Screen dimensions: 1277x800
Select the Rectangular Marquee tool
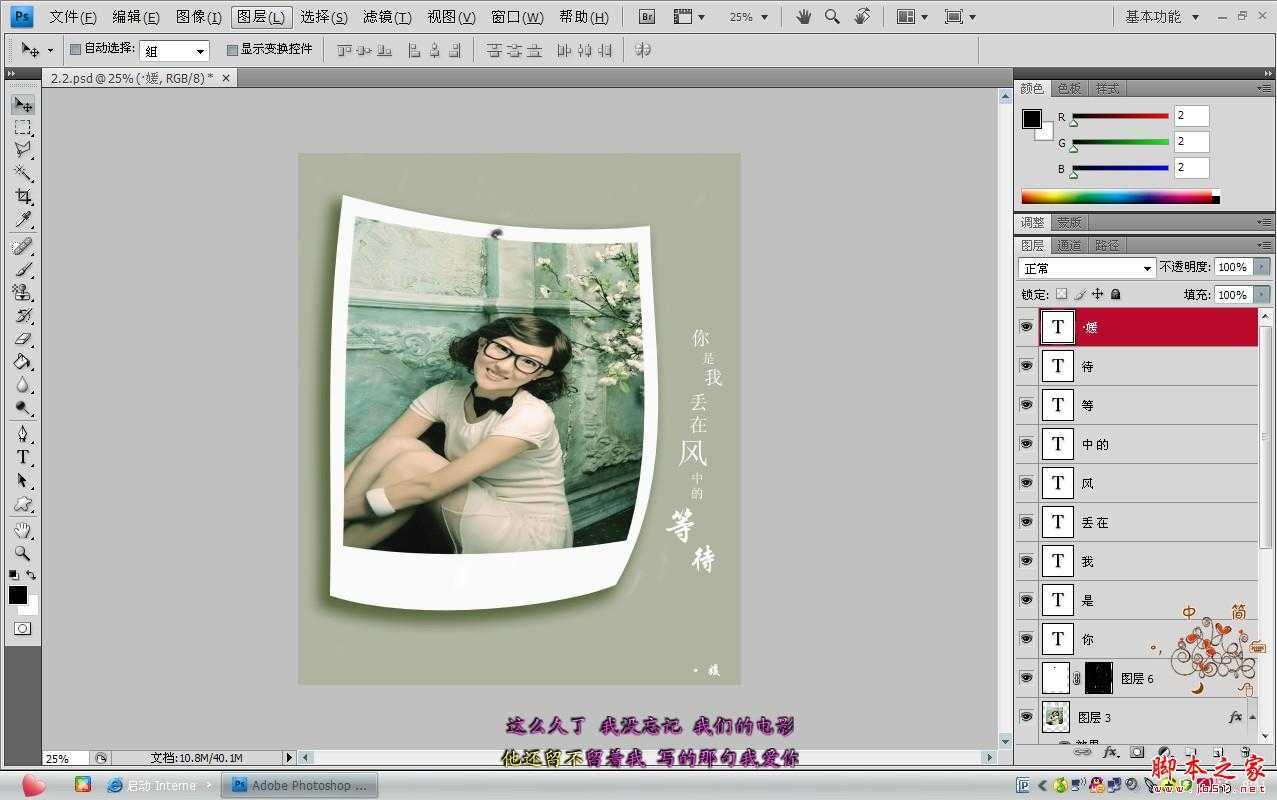click(23, 127)
